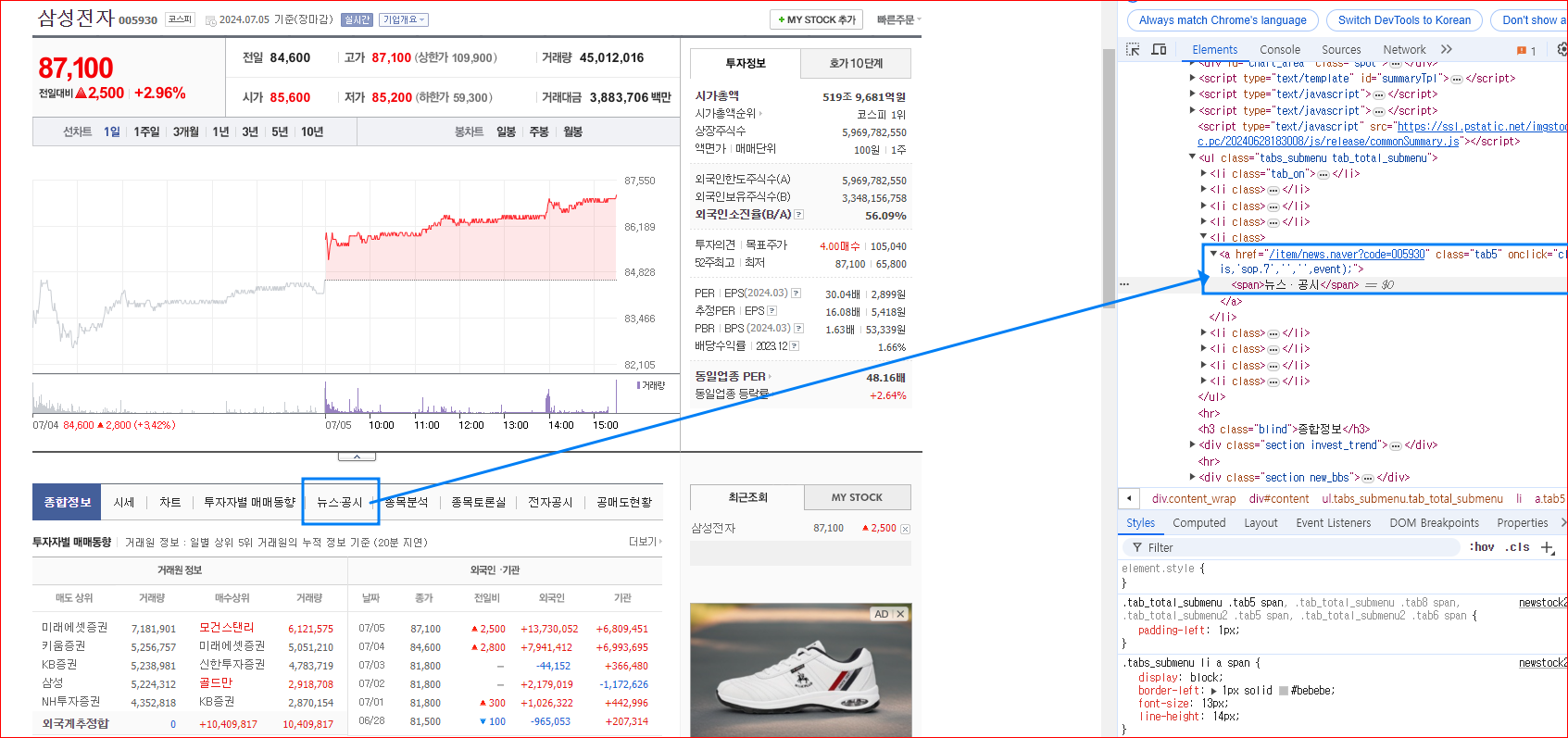The height and width of the screenshot is (738, 1568).
Task: Switch to 월봉 candlestick chart
Action: pos(572,131)
